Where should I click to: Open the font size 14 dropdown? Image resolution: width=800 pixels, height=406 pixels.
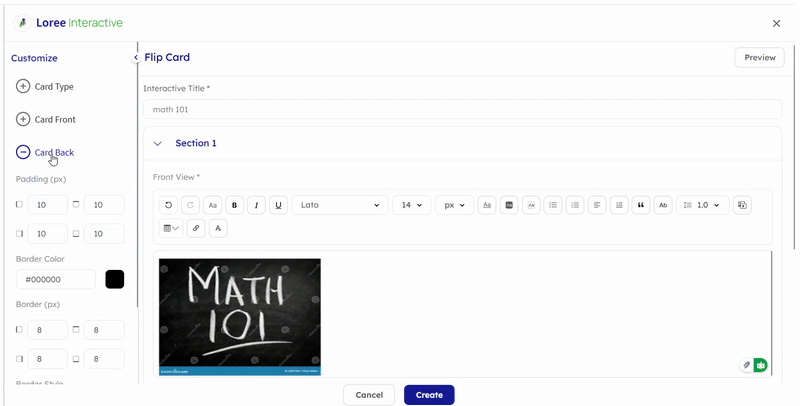click(412, 205)
